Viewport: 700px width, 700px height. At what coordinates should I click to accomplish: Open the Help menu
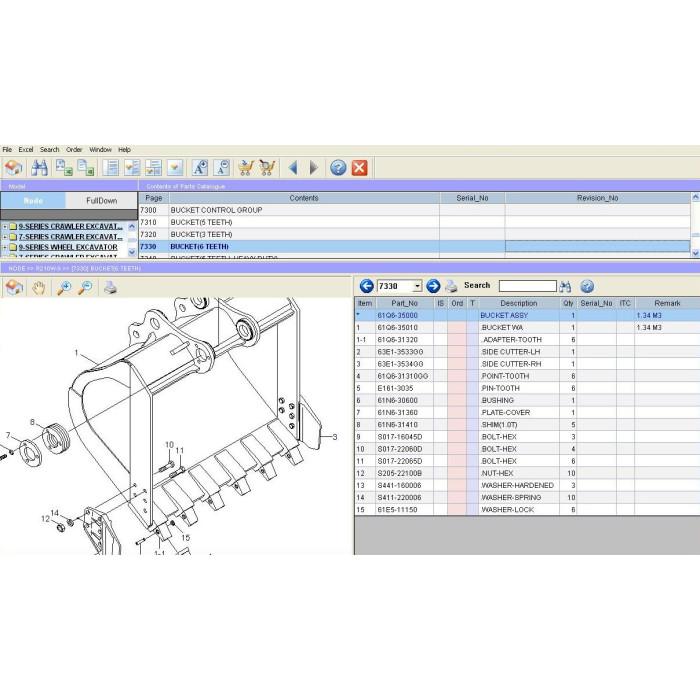pyautogui.click(x=125, y=150)
